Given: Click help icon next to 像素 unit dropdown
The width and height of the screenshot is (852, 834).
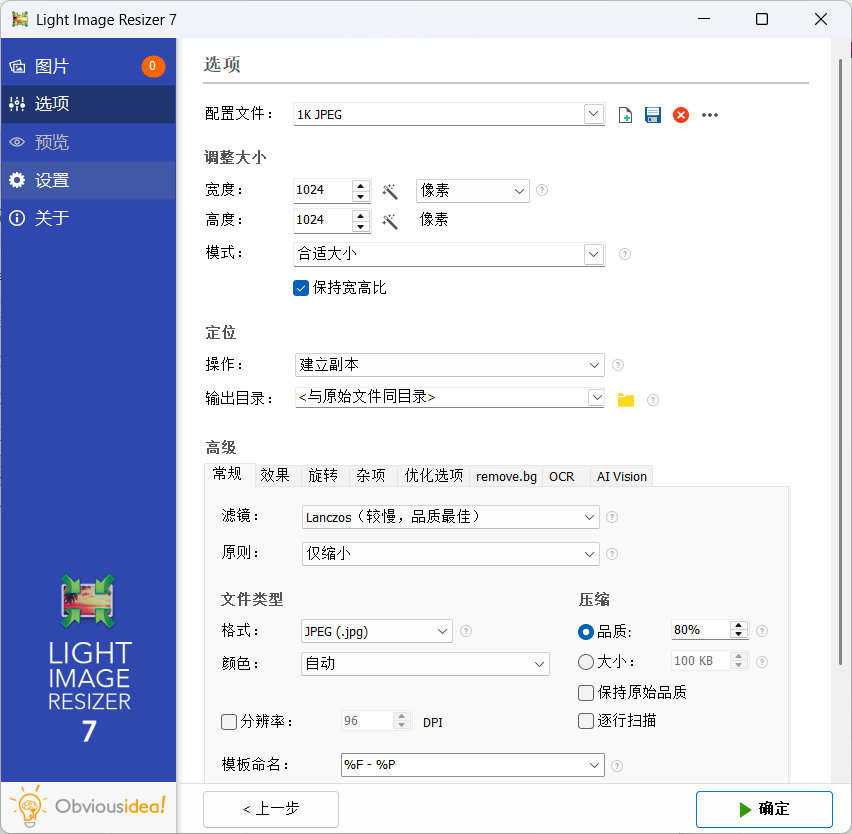Looking at the screenshot, I should pyautogui.click(x=542, y=190).
